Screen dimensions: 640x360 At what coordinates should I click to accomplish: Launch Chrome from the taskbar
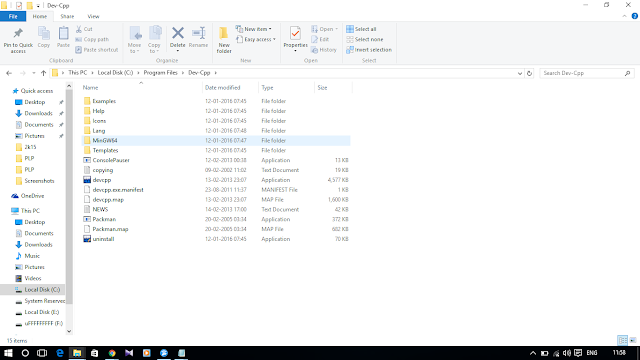[x=112, y=353]
